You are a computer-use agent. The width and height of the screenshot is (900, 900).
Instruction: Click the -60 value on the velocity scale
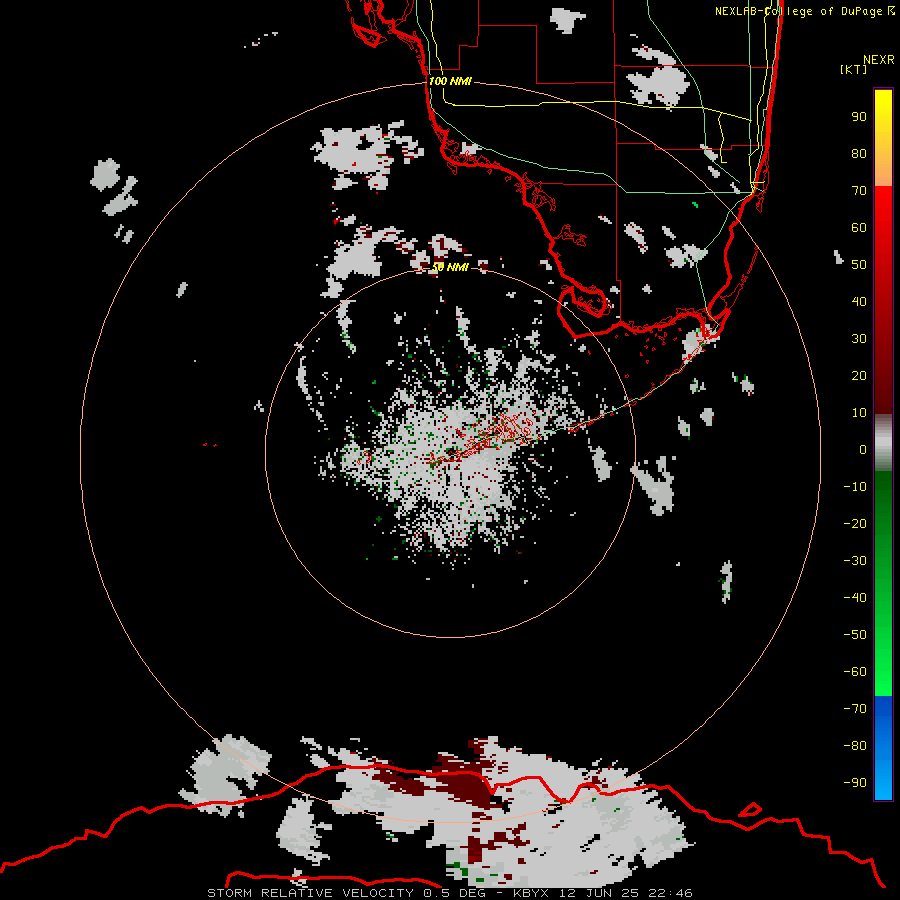[855, 672]
